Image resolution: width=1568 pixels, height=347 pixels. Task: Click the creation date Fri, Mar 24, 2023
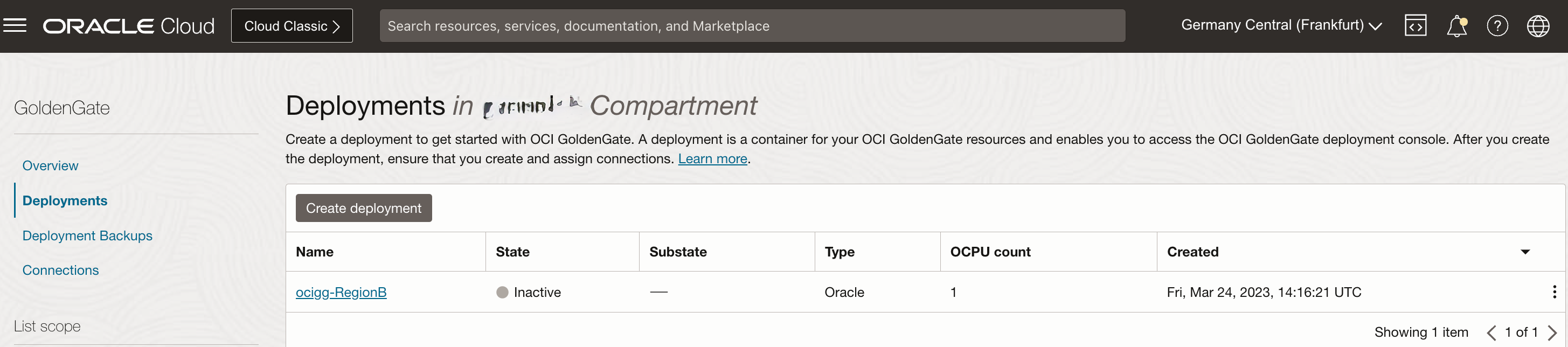1263,292
